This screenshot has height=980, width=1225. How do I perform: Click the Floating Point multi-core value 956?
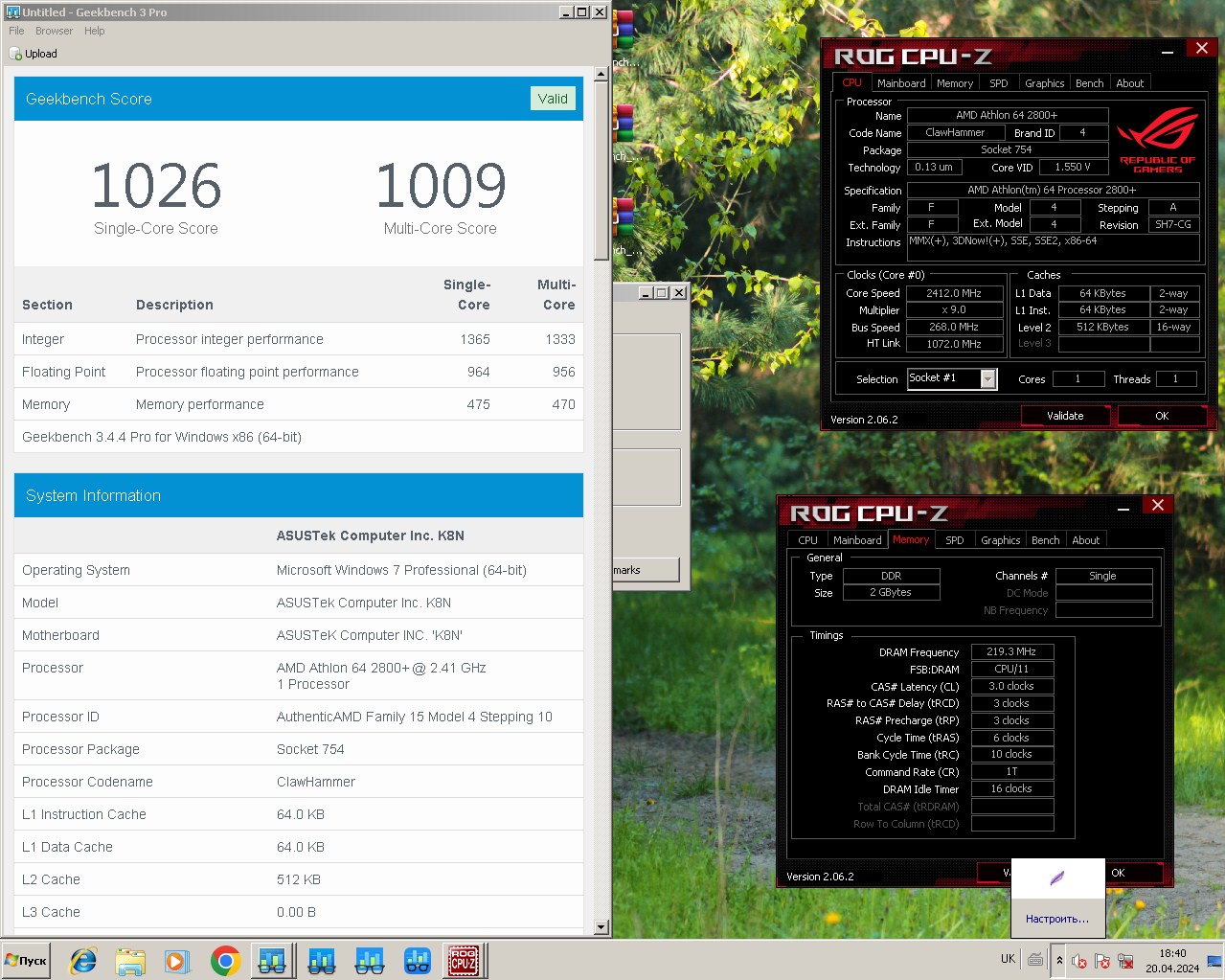pyautogui.click(x=564, y=372)
